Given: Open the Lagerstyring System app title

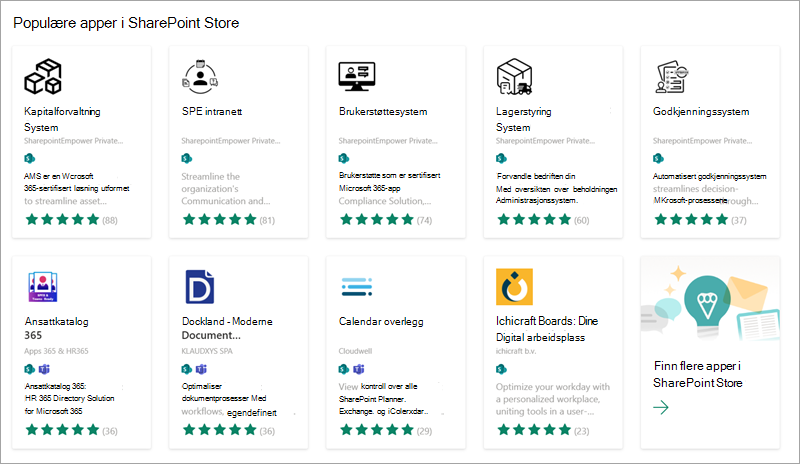Looking at the screenshot, I should coord(523,119).
